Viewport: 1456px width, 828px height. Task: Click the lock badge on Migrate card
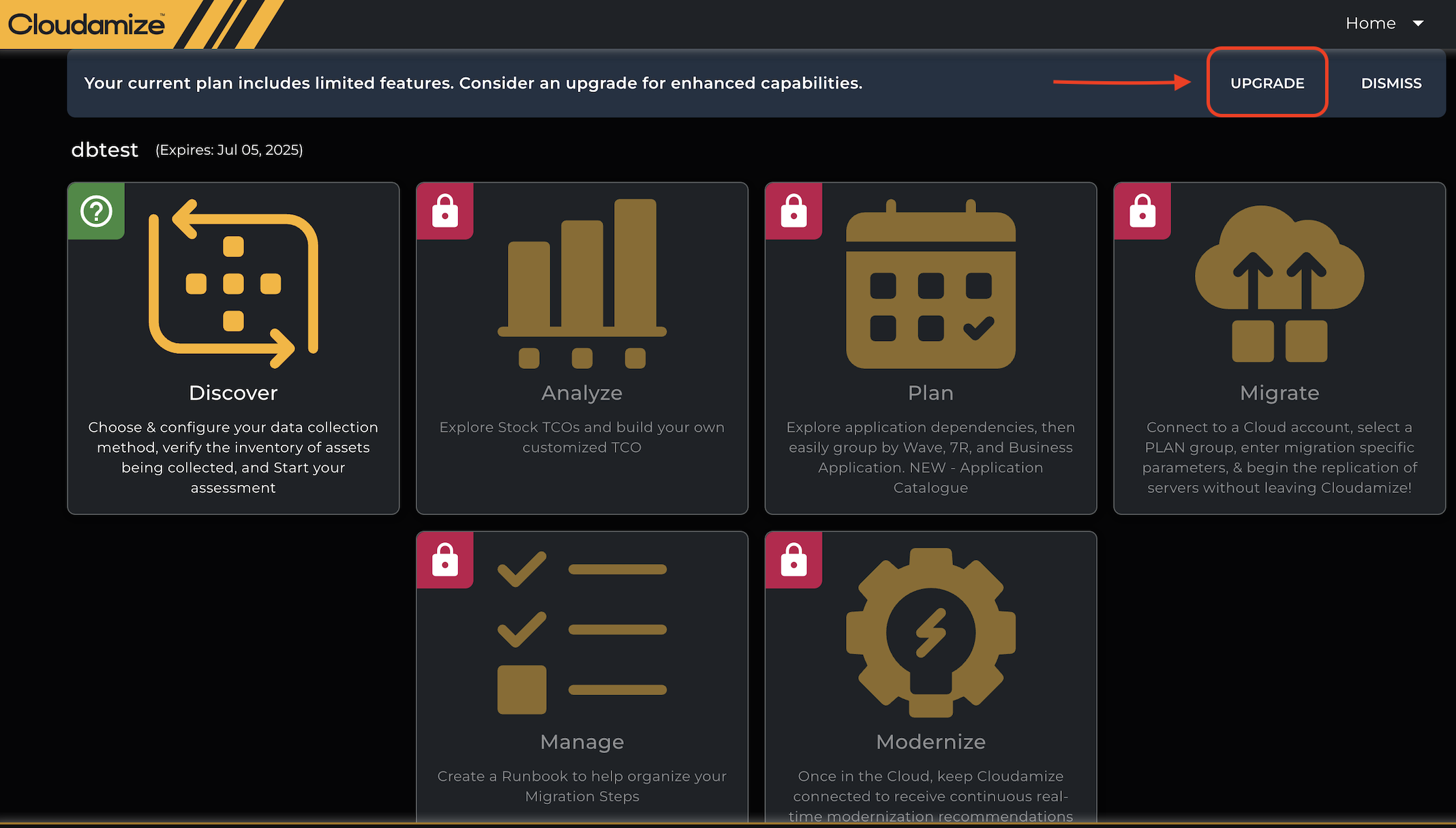pyautogui.click(x=1142, y=211)
